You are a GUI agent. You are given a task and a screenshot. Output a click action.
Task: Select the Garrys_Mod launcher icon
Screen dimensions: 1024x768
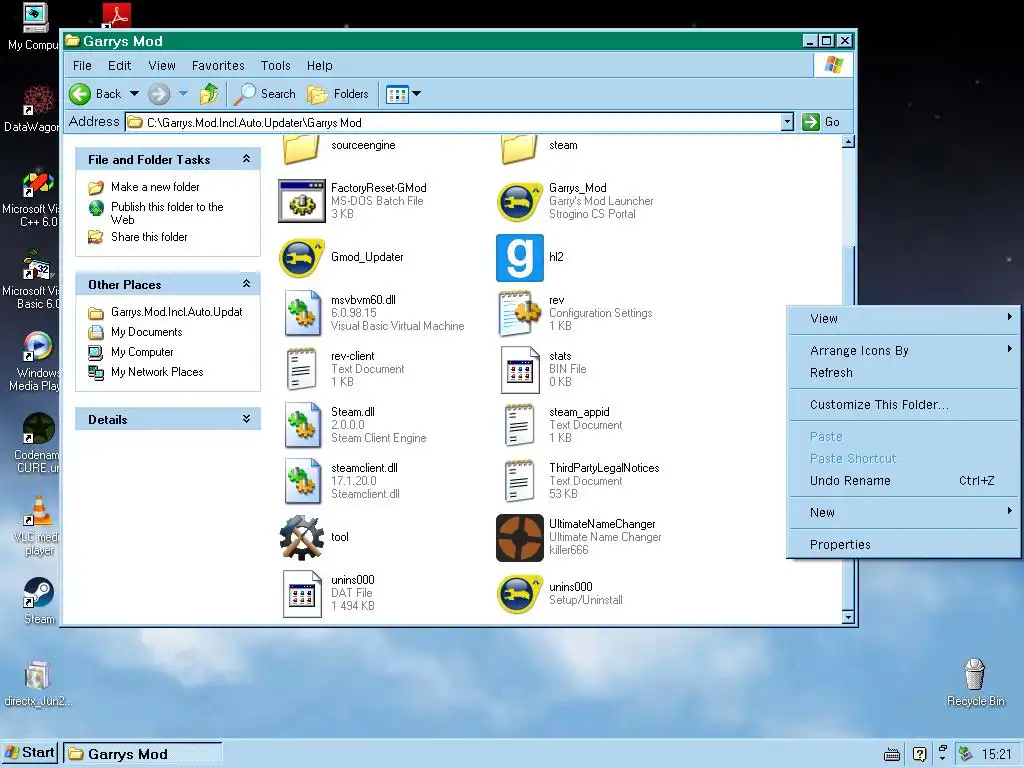[519, 201]
